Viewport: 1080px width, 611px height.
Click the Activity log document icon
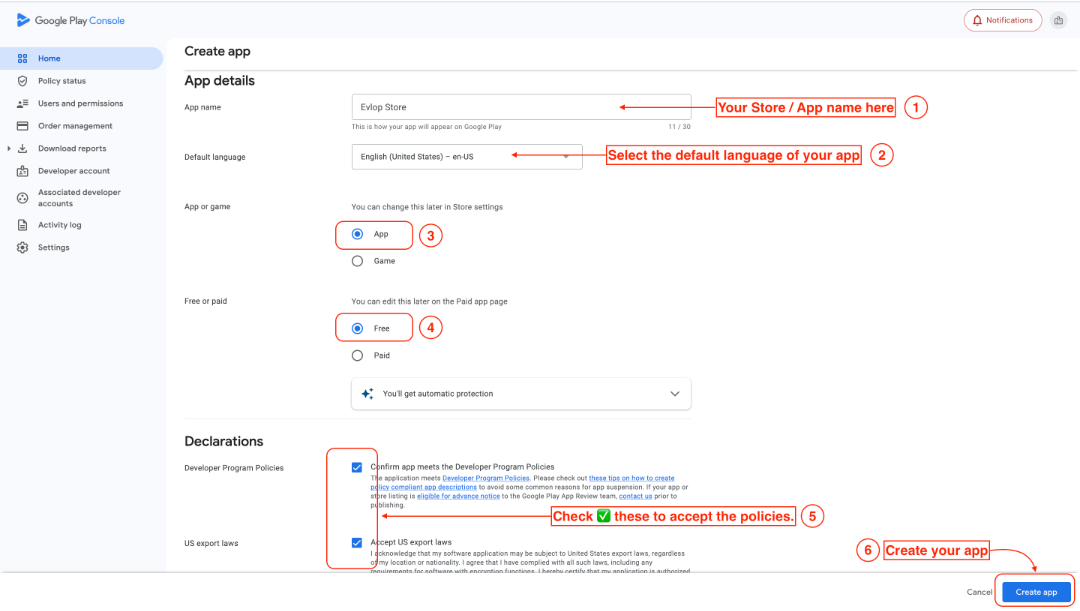tap(23, 225)
